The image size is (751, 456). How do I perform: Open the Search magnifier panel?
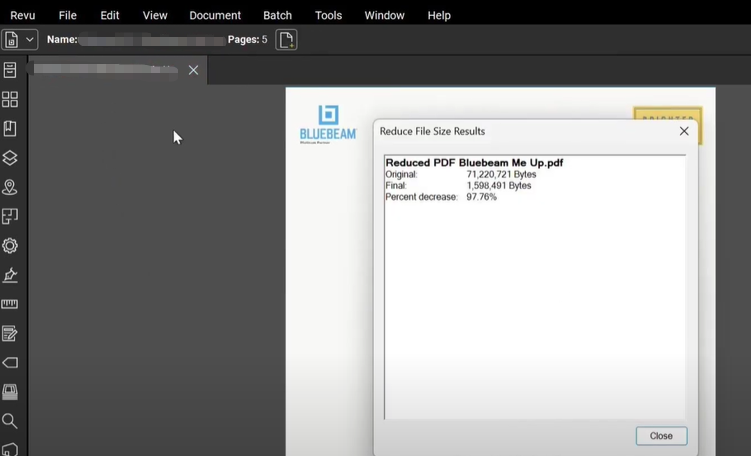pyautogui.click(x=10, y=421)
